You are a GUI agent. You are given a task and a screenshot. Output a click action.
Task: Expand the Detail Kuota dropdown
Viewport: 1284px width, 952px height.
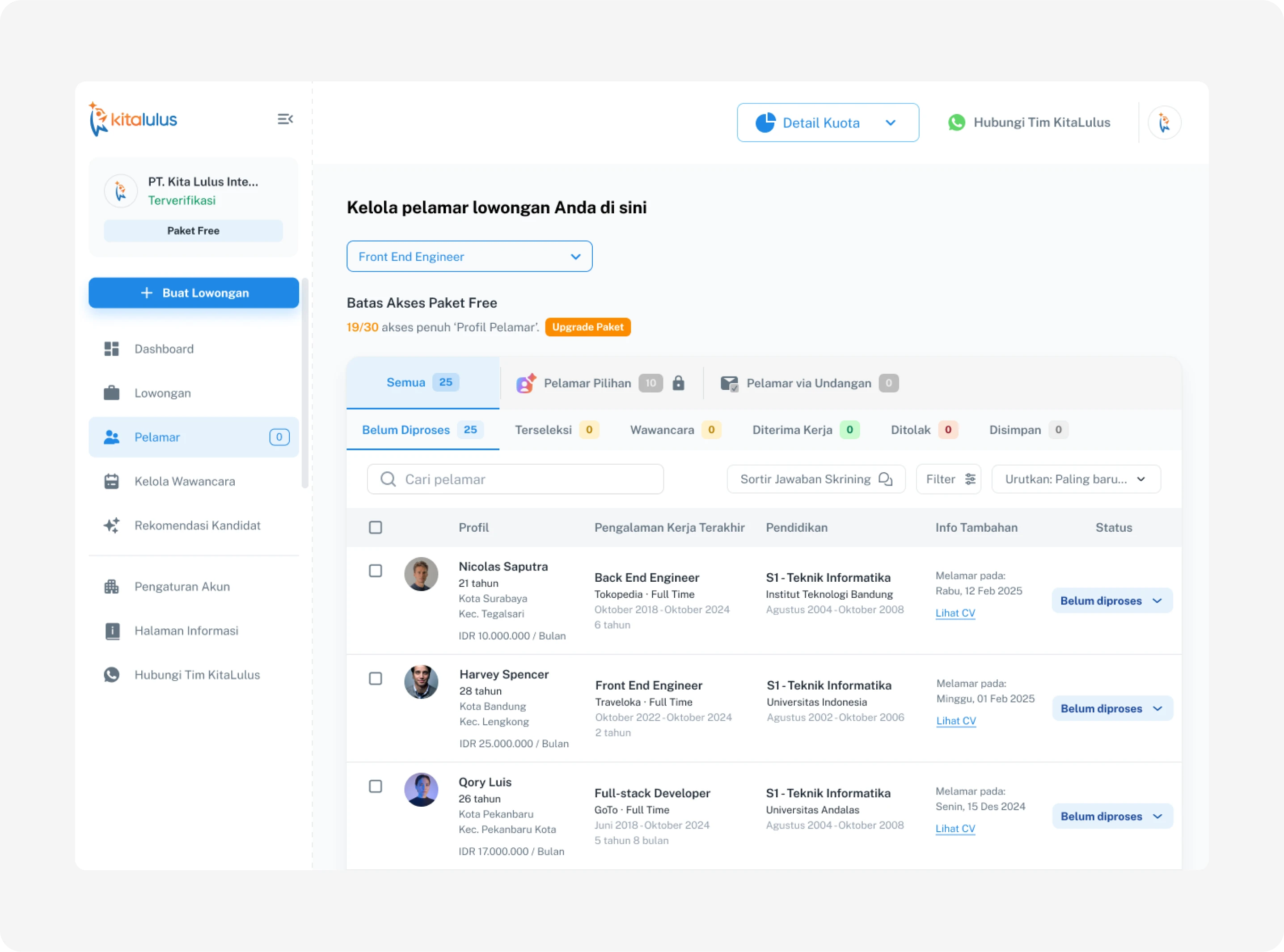(828, 123)
